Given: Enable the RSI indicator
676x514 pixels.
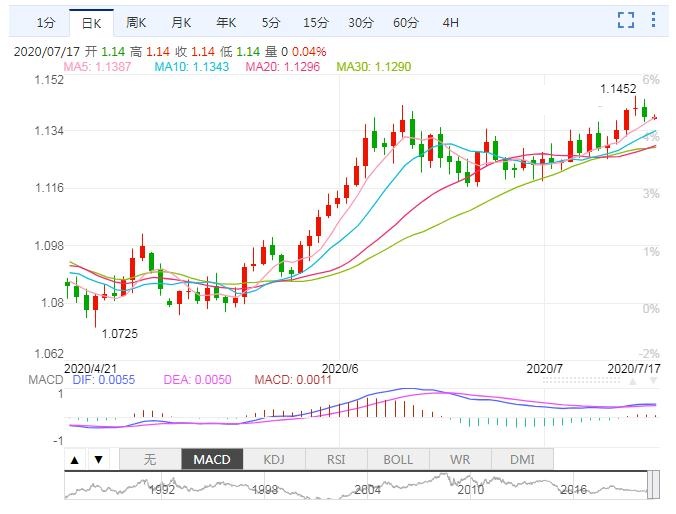Looking at the screenshot, I should point(336,460).
